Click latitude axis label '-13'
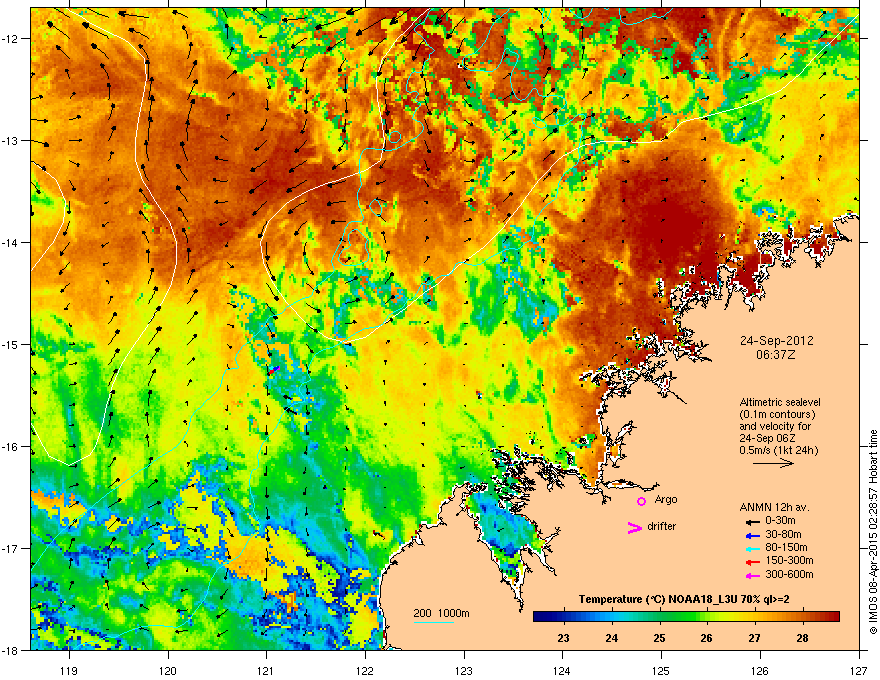Viewport: 880px width, 680px height. click(x=11, y=141)
